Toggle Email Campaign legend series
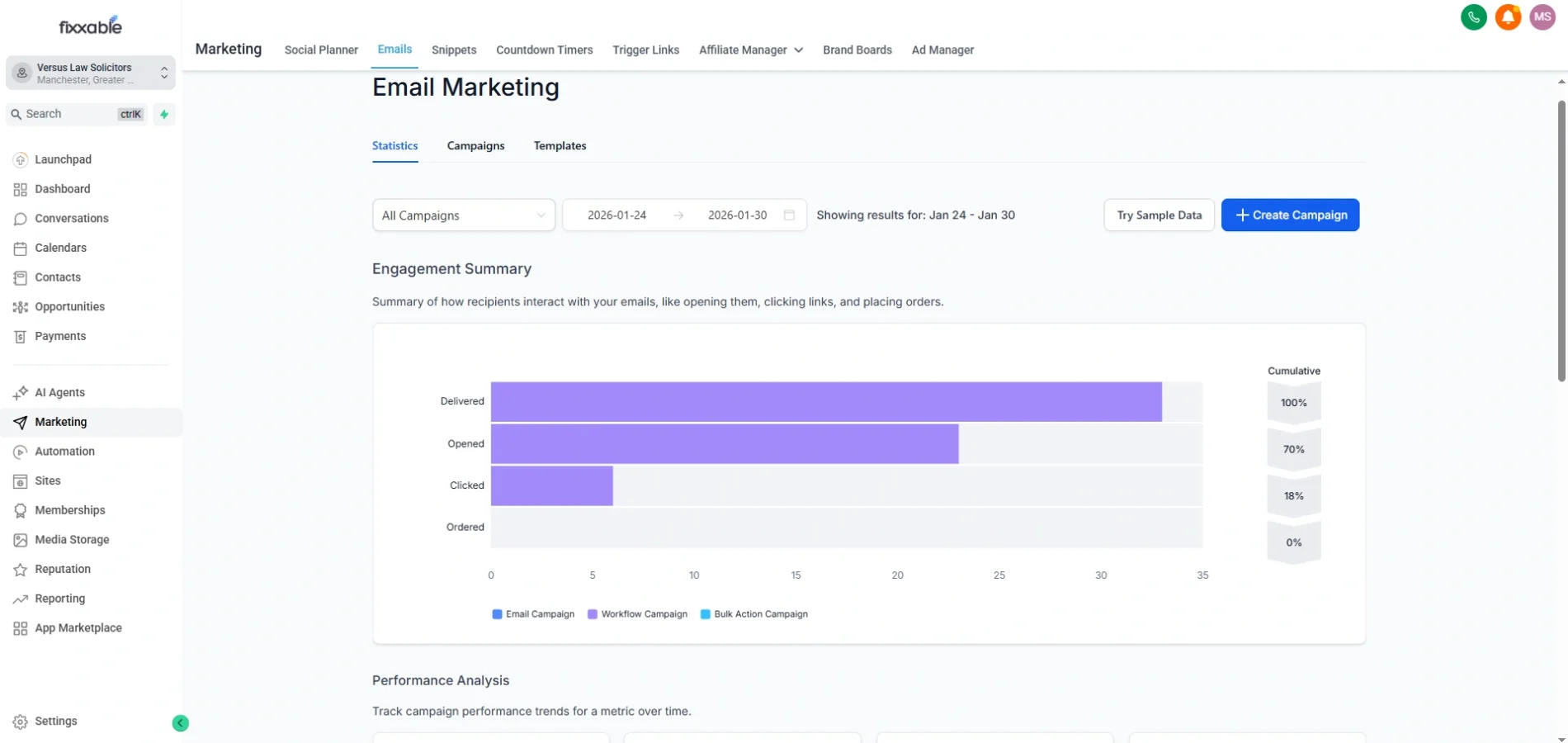The height and width of the screenshot is (743, 1568). coord(533,614)
